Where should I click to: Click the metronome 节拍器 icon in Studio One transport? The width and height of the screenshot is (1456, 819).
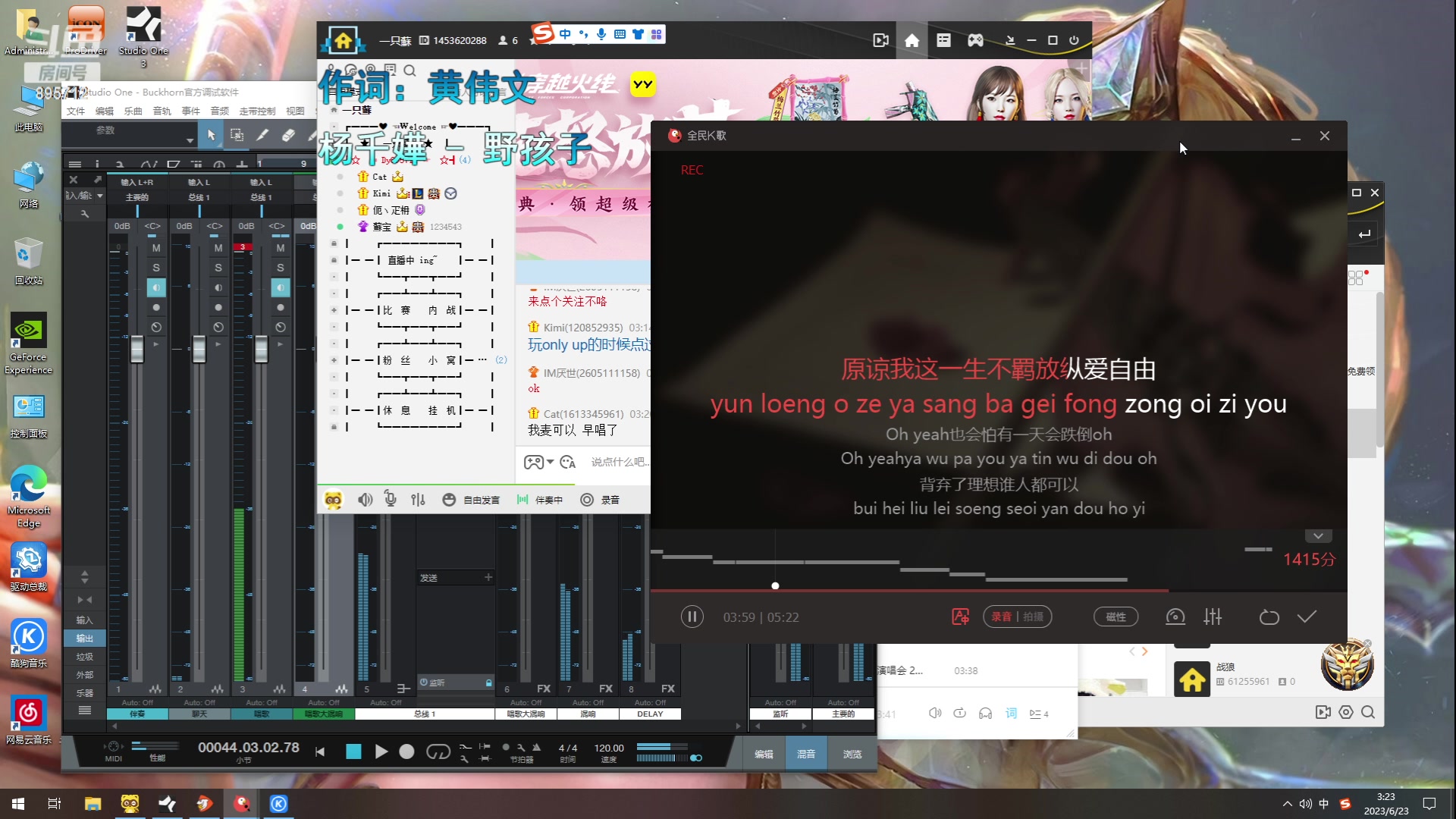[x=536, y=748]
